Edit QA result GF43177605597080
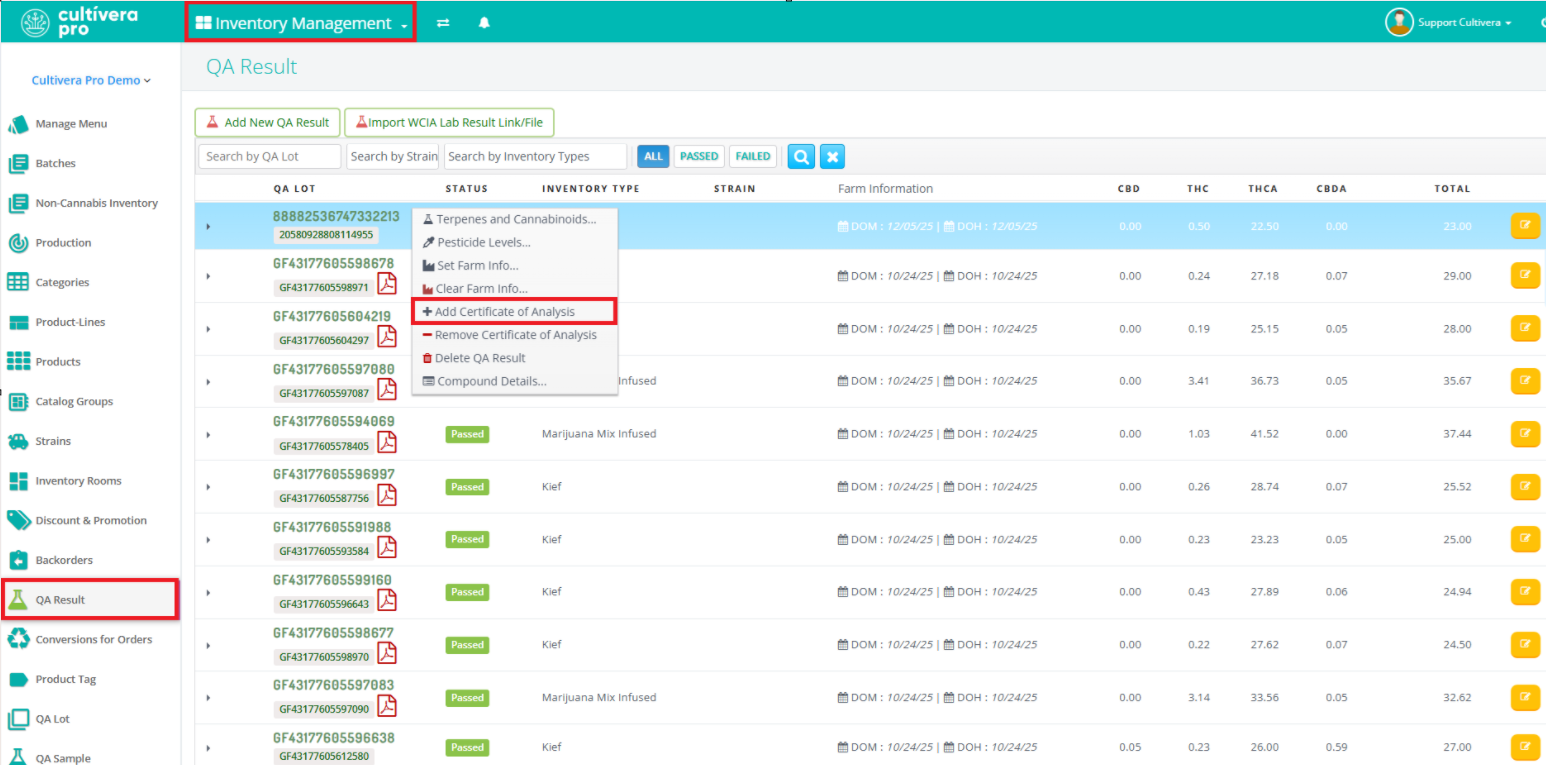Viewport: 1546px width, 765px height. (1525, 381)
